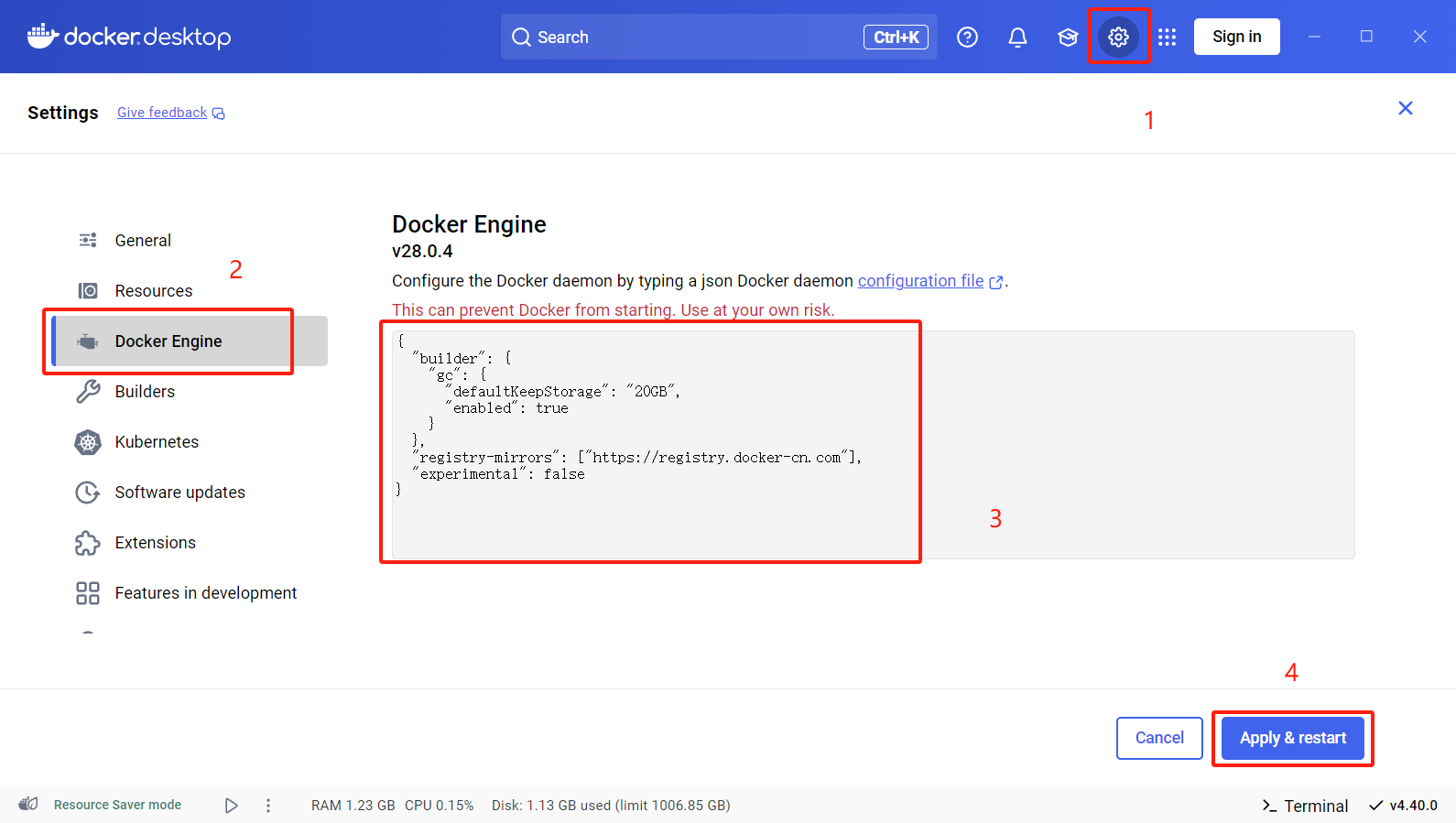Focus the Search field
Image resolution: width=1456 pixels, height=823 pixels.
[719, 37]
